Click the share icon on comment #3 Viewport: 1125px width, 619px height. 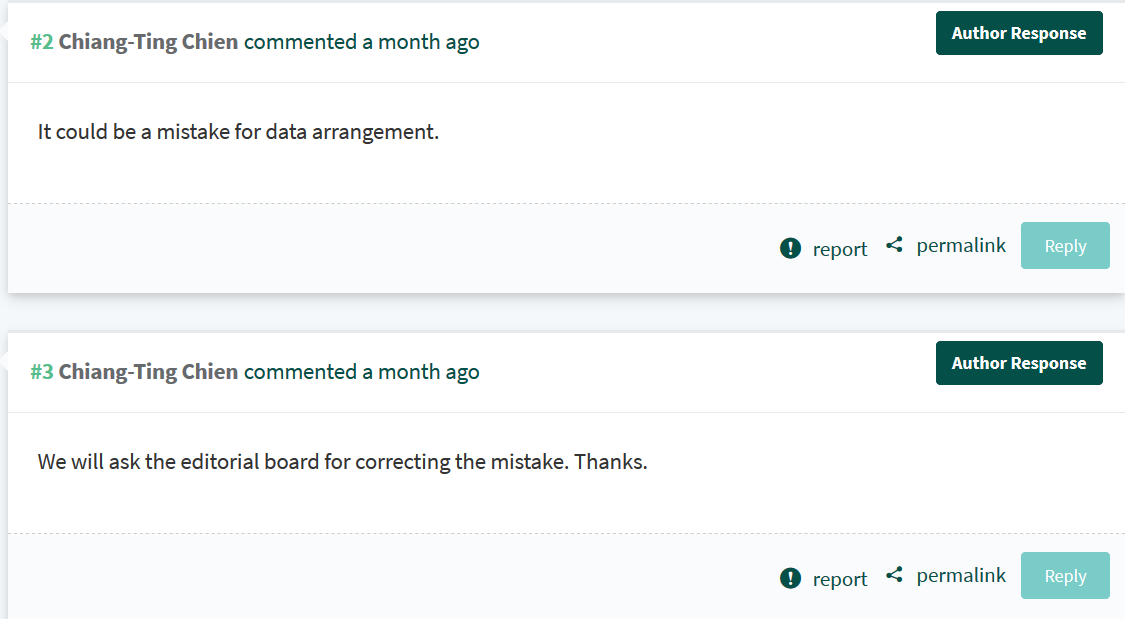tap(894, 575)
